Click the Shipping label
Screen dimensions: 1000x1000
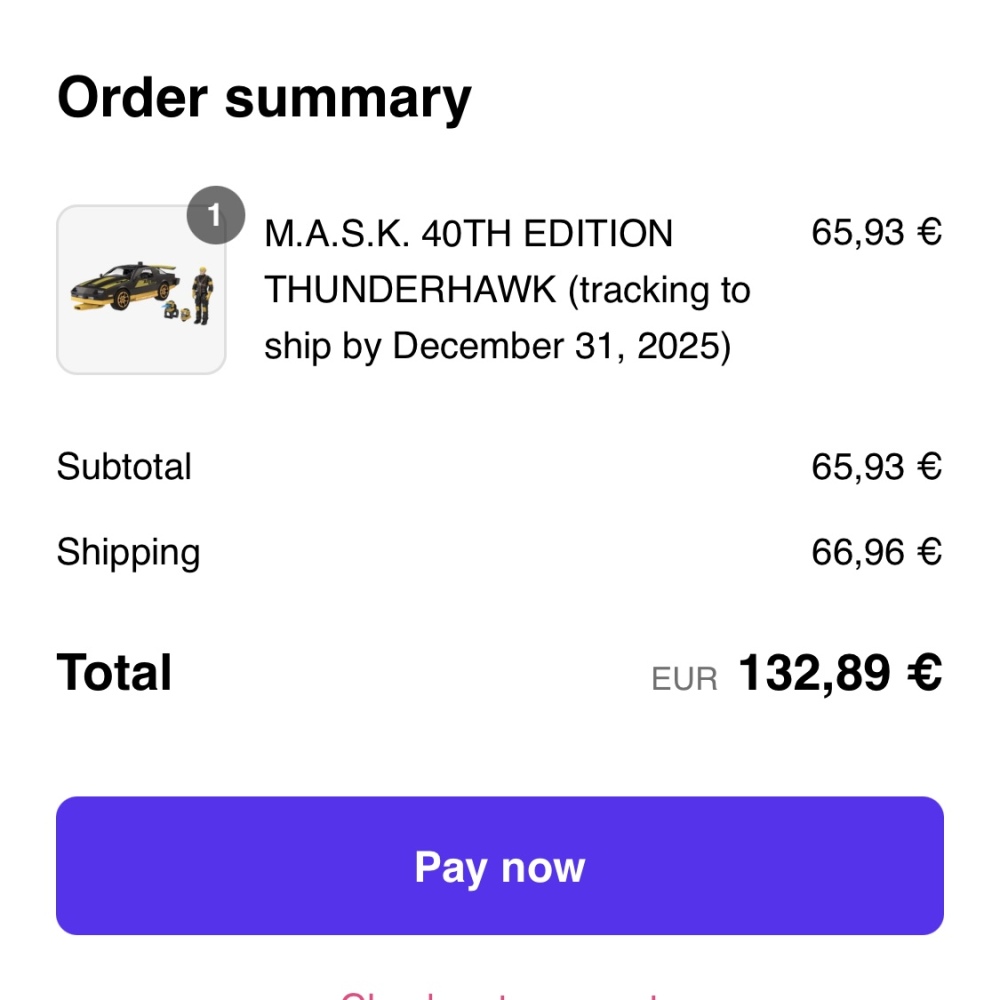coord(128,553)
